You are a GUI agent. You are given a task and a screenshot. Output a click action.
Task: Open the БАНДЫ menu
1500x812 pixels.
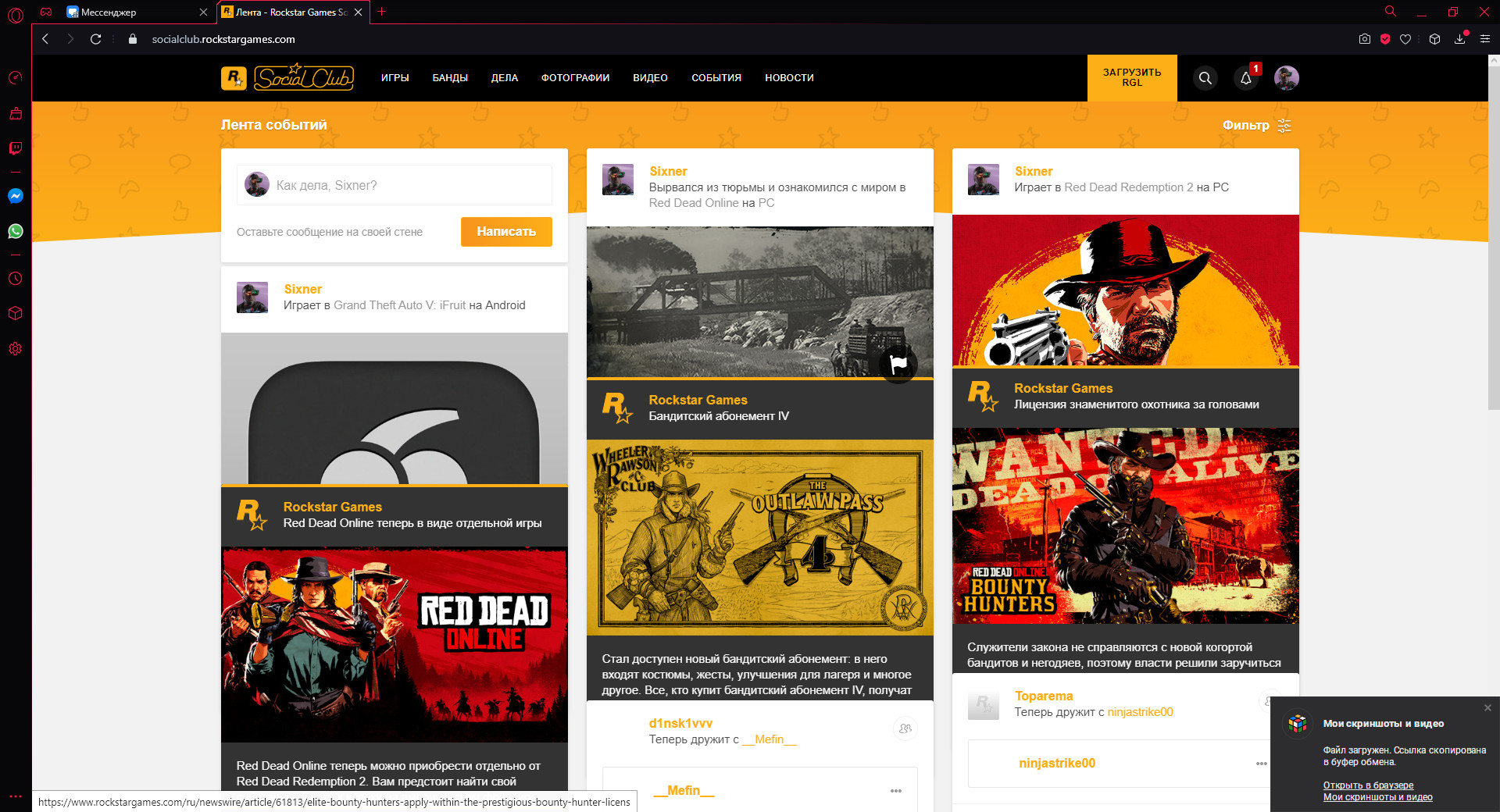(450, 78)
